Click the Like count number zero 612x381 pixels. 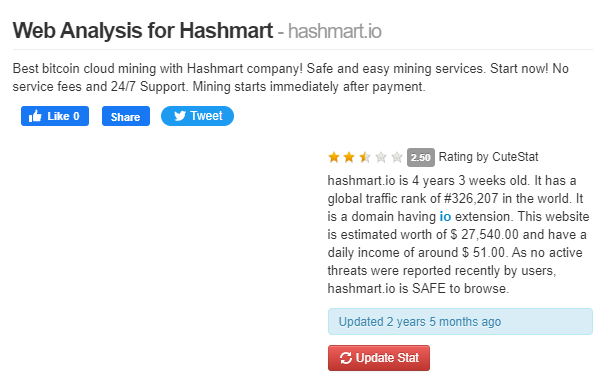[76, 116]
